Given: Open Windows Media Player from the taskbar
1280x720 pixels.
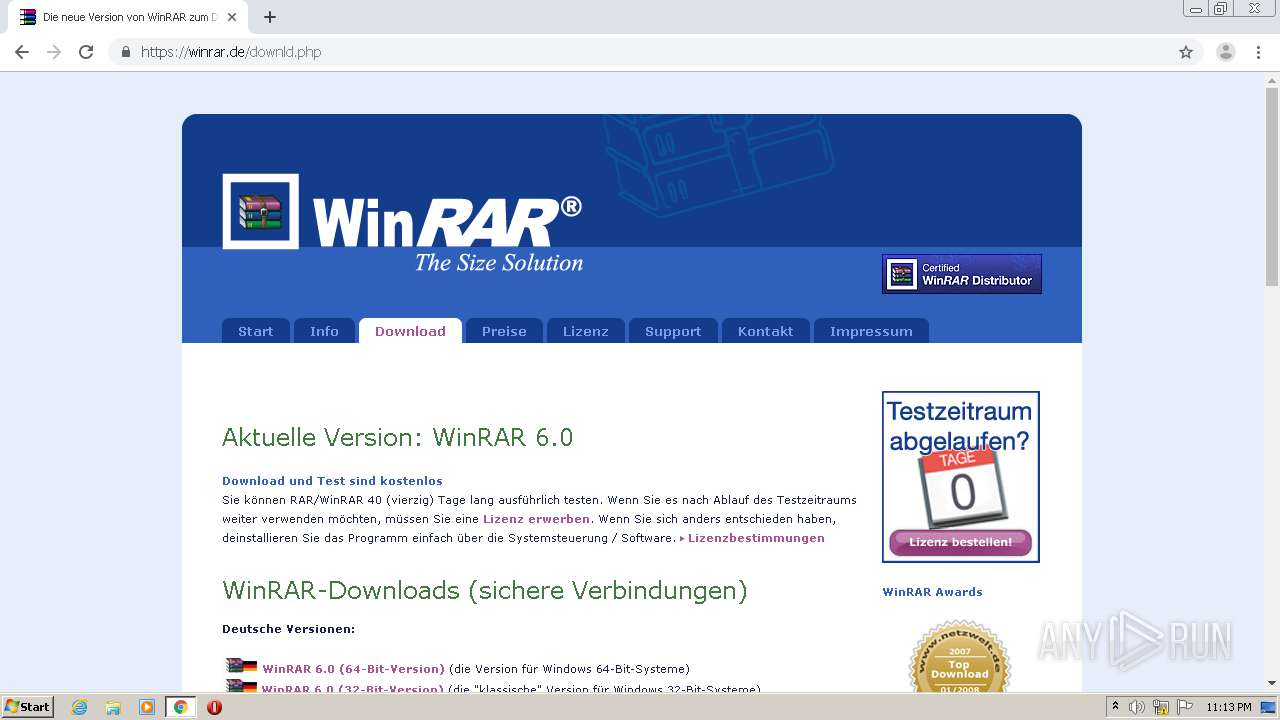Looking at the screenshot, I should 147,707.
